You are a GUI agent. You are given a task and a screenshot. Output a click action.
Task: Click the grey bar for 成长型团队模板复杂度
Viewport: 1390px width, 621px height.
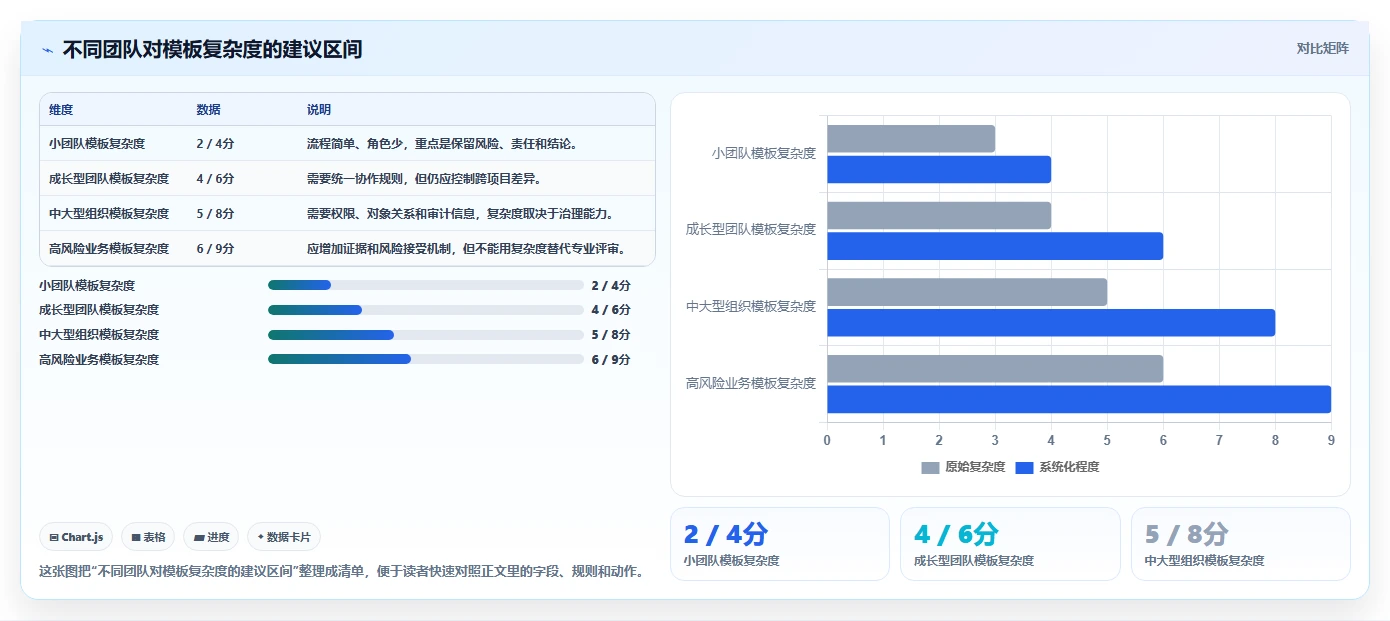point(939,215)
